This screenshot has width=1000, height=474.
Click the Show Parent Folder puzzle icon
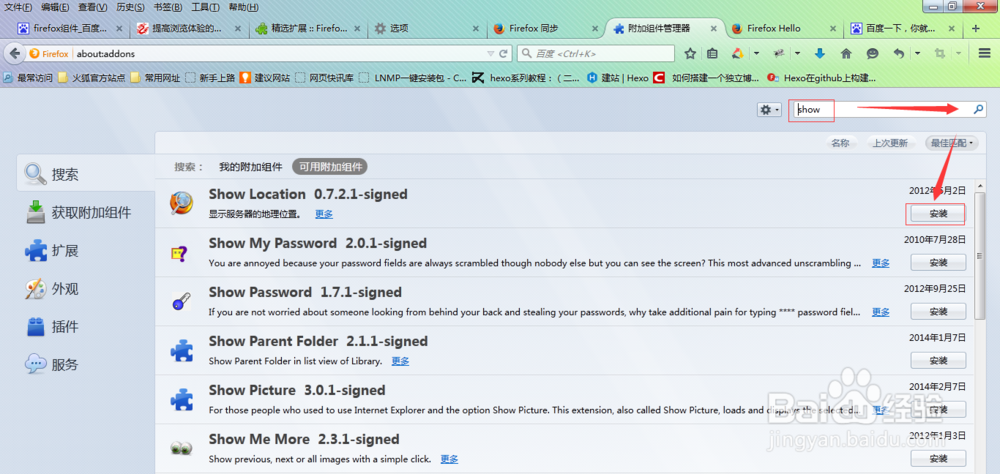(x=181, y=350)
